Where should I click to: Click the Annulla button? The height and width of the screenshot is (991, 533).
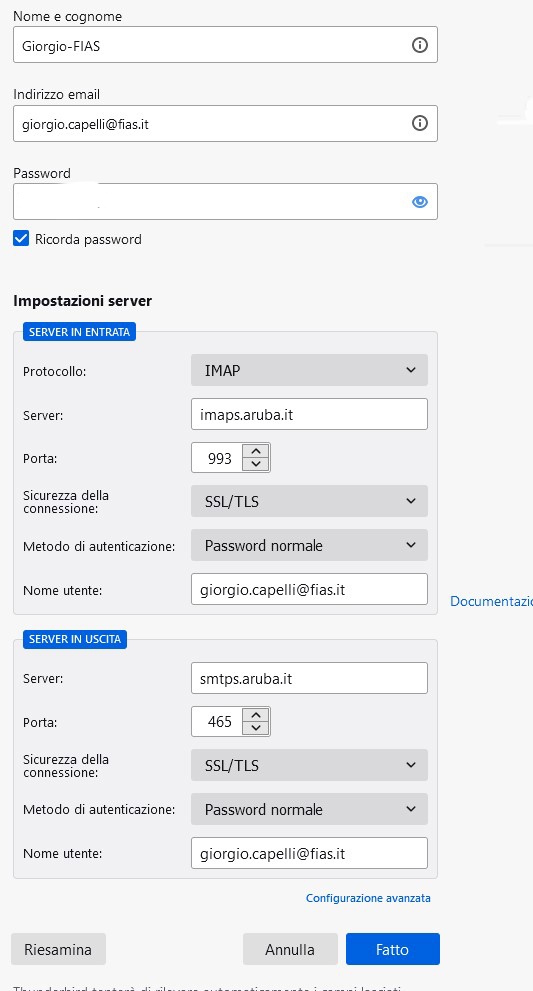[290, 949]
